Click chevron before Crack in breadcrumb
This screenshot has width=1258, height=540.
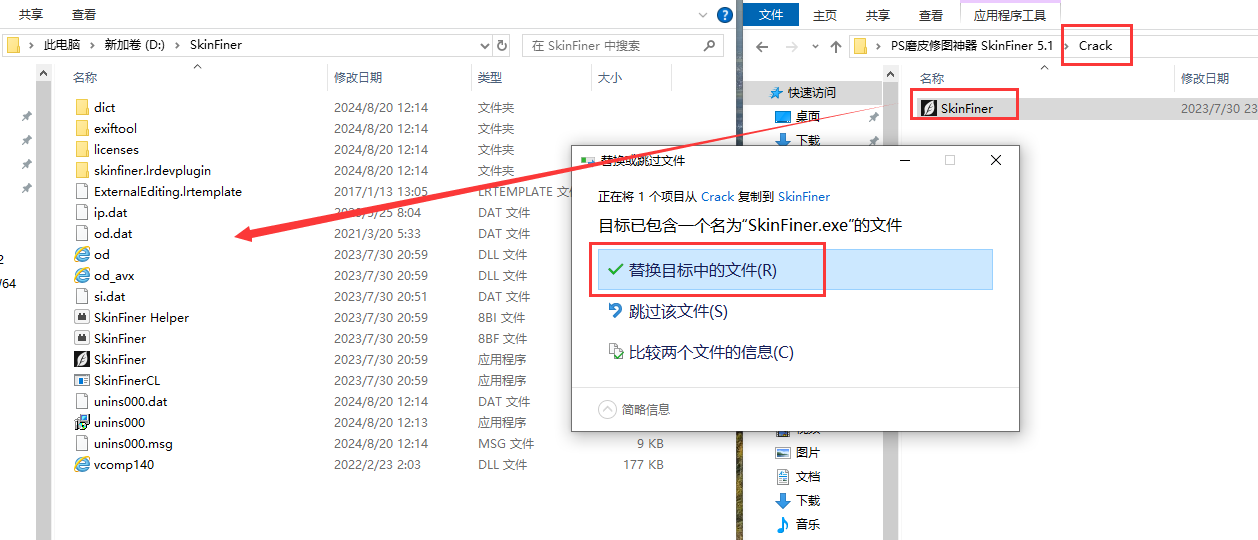[x=1069, y=46]
